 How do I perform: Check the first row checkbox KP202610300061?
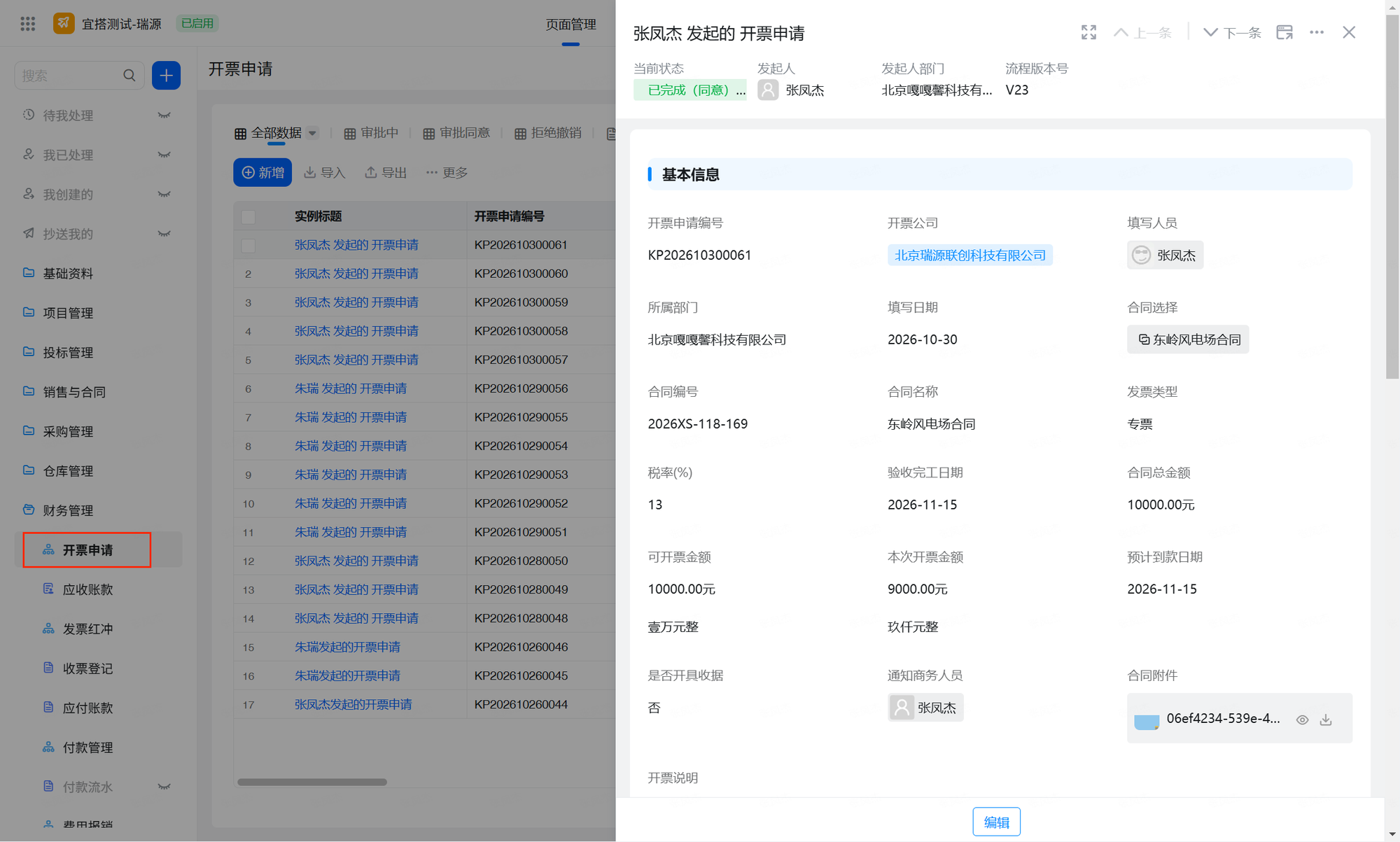pyautogui.click(x=248, y=245)
